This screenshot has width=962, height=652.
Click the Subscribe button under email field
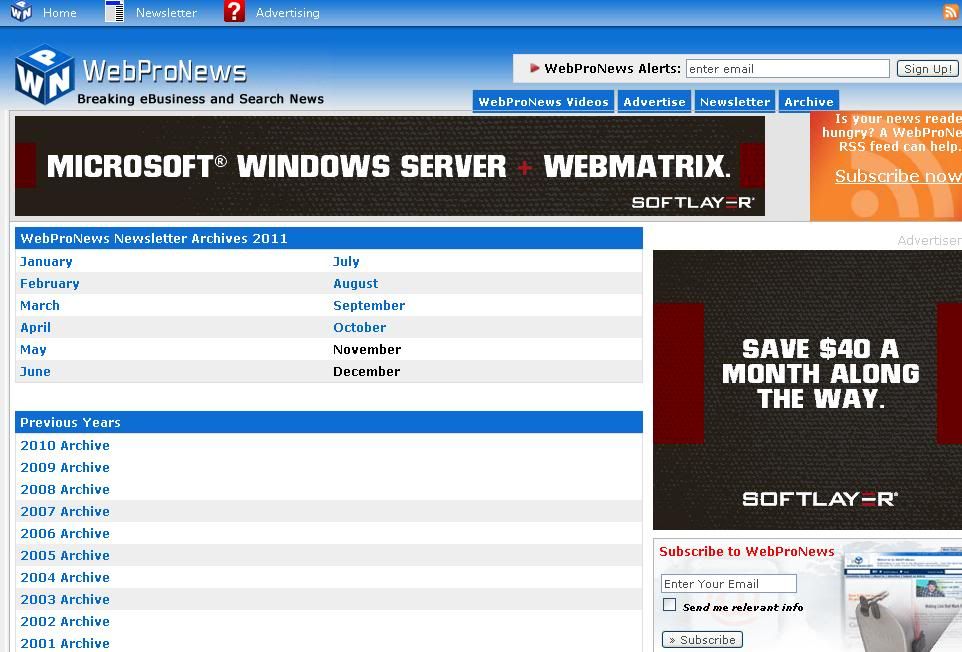pos(702,640)
